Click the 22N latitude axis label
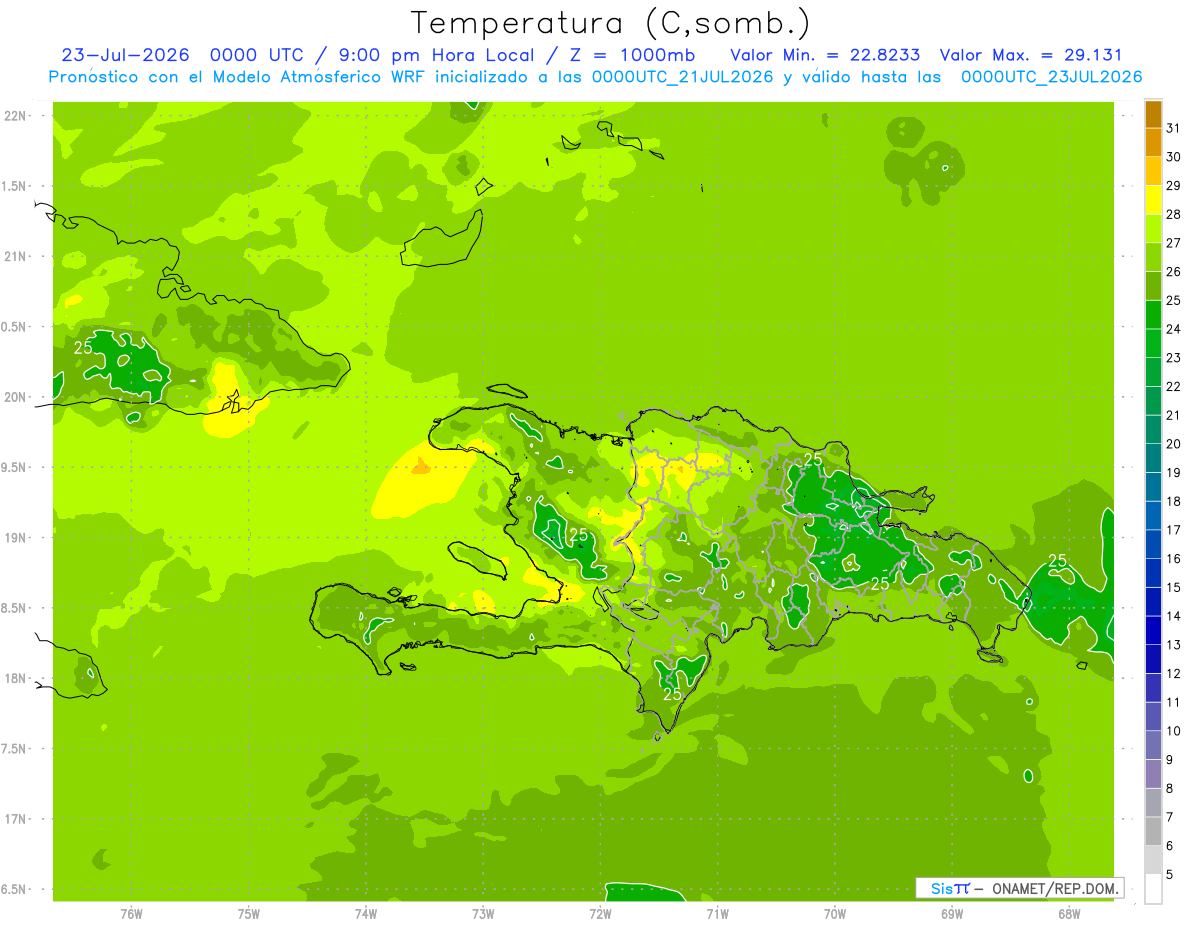The image size is (1200, 927). (x=15, y=116)
